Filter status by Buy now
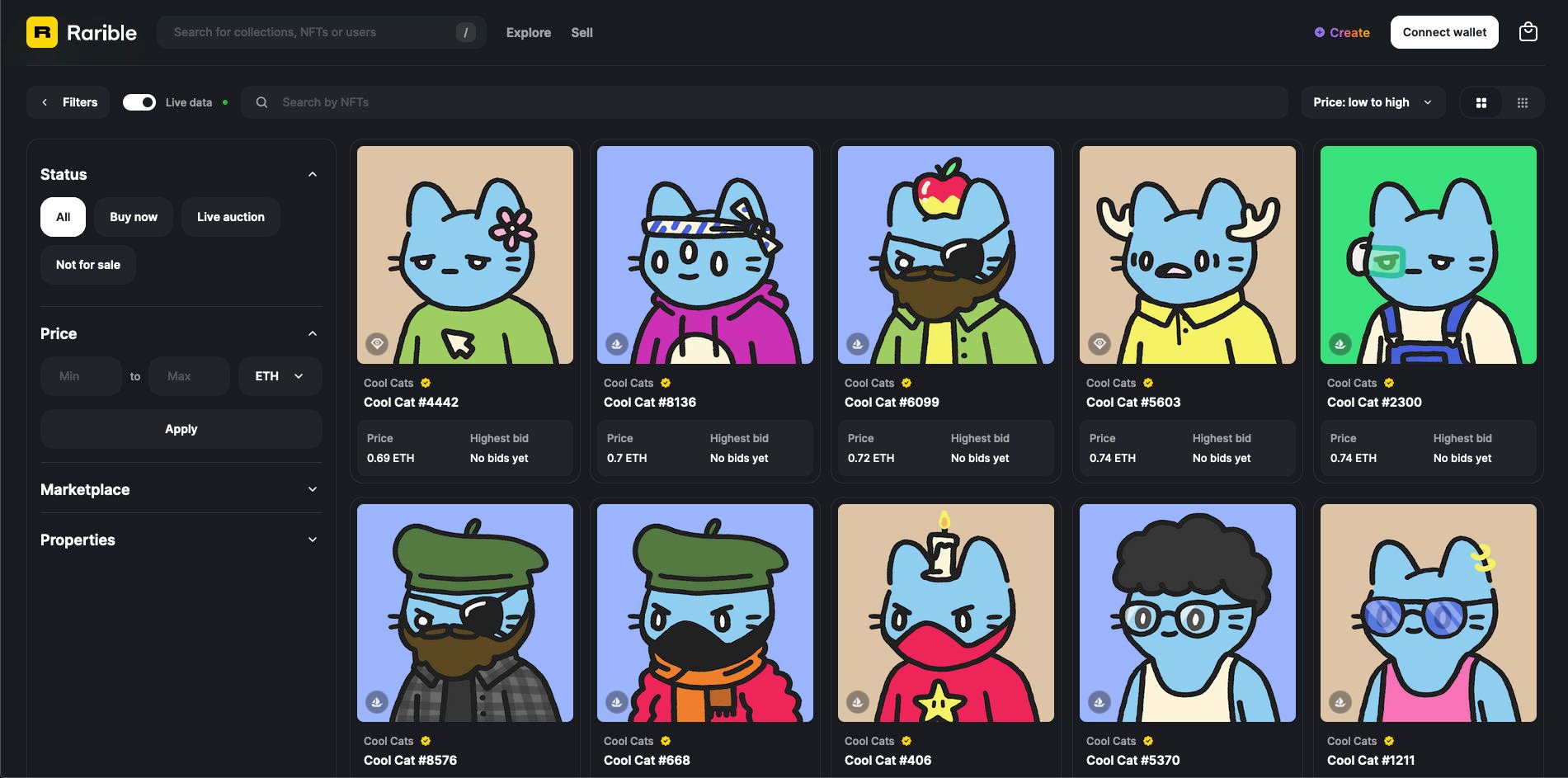The width and height of the screenshot is (1568, 778). [134, 217]
